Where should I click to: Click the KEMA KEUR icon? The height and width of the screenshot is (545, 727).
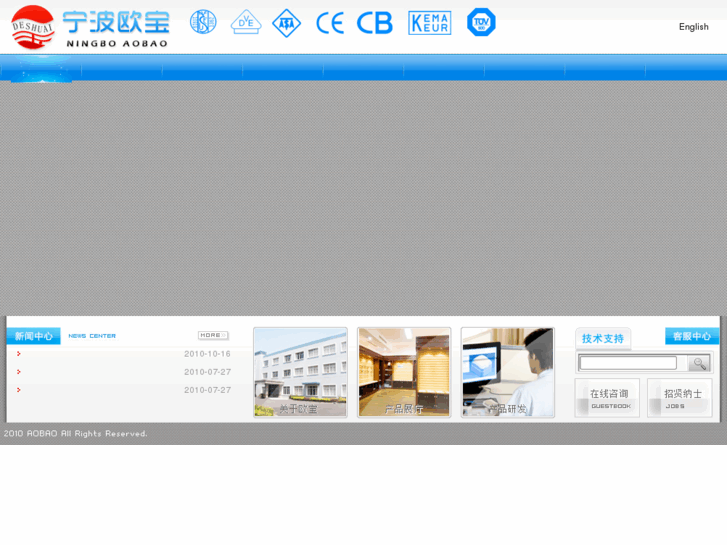coord(430,23)
